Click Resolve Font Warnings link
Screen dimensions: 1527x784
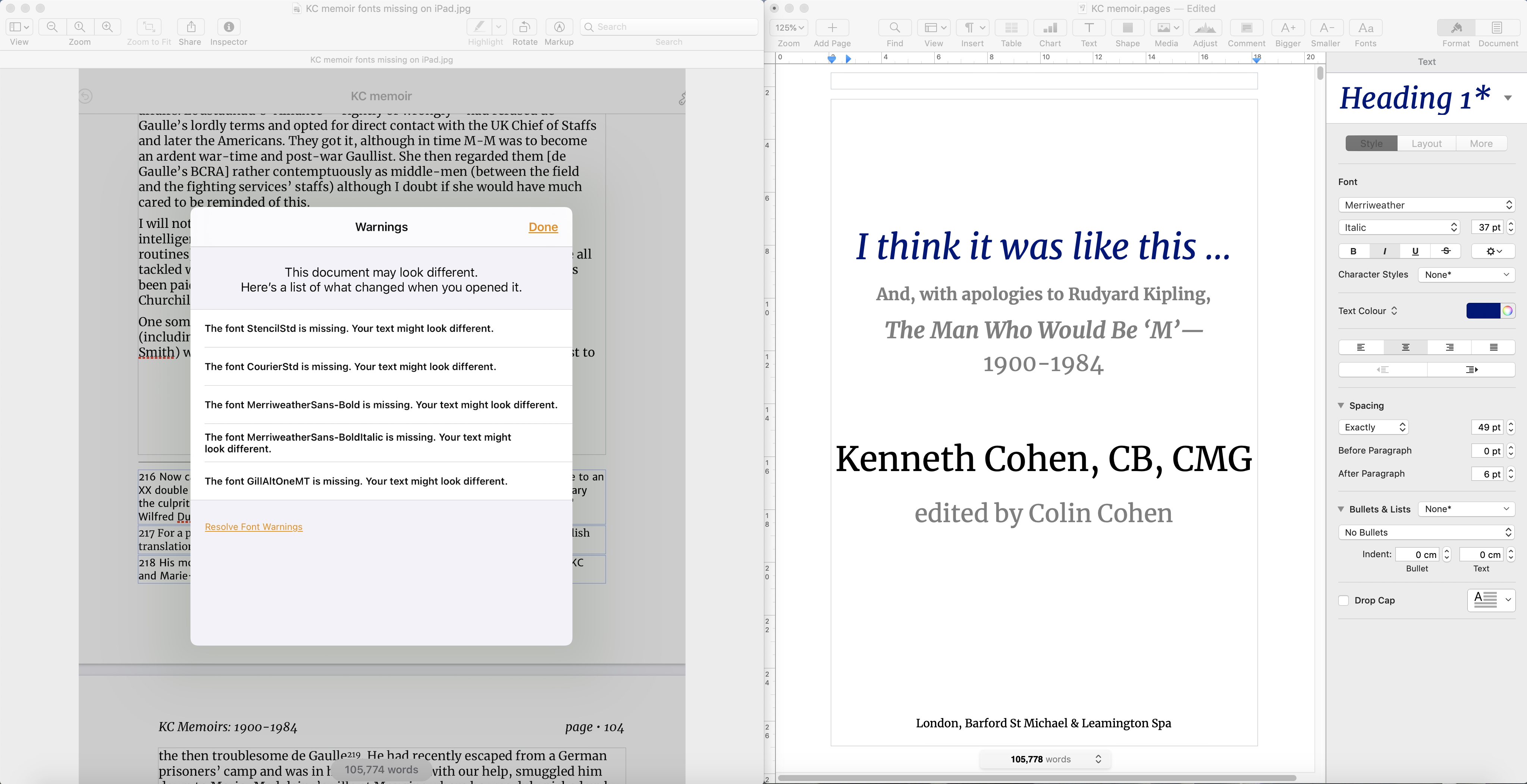pos(253,527)
